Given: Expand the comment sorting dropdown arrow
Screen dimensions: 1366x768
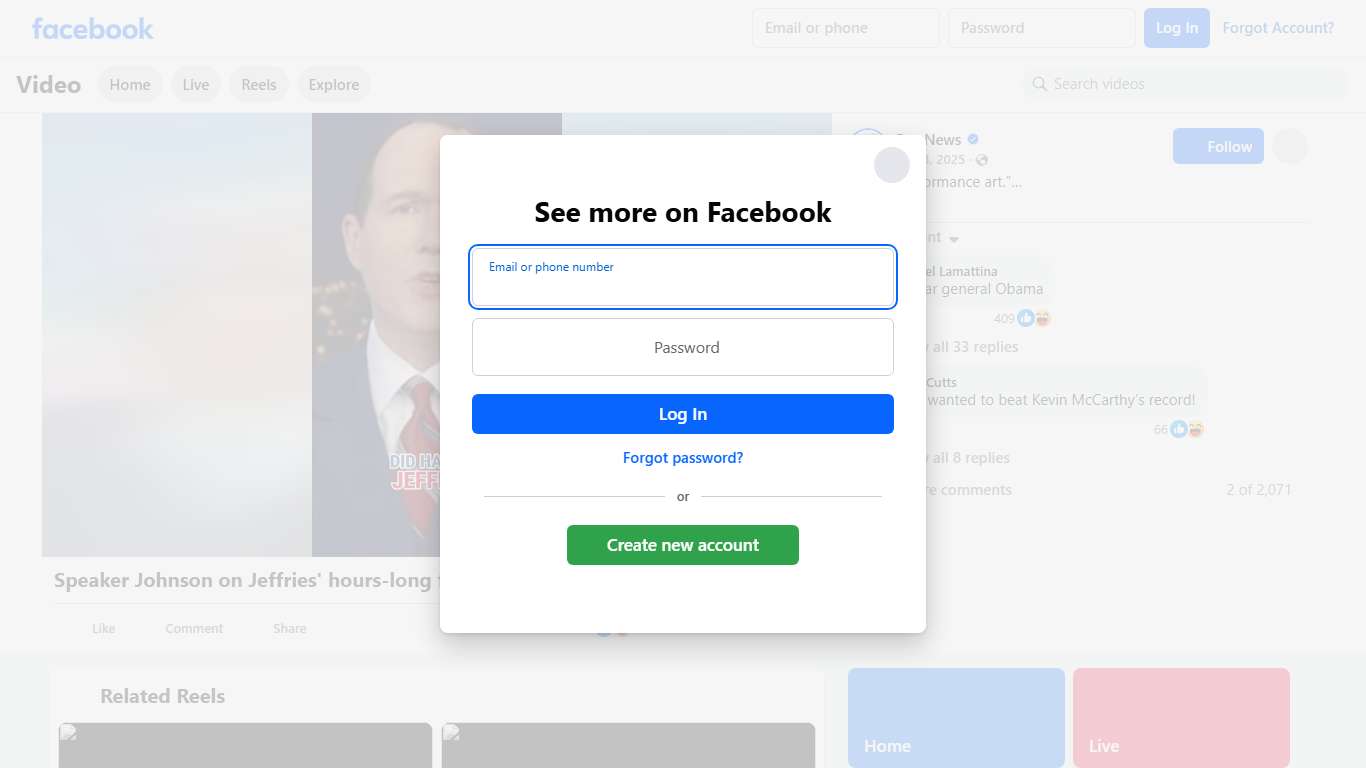Looking at the screenshot, I should (954, 239).
